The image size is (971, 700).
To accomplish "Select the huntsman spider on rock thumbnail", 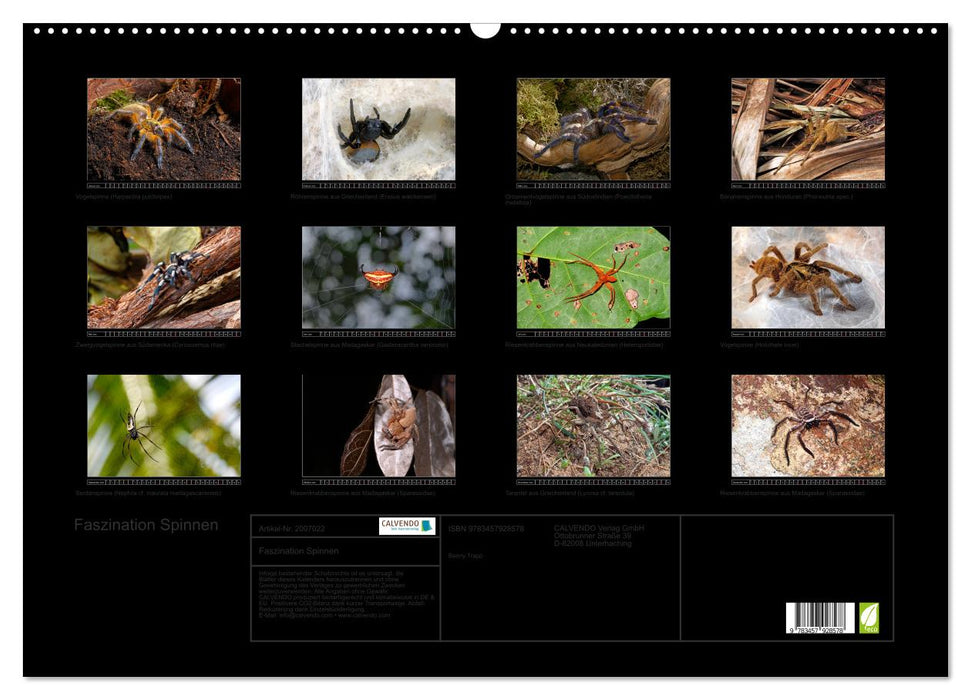I will tap(808, 426).
